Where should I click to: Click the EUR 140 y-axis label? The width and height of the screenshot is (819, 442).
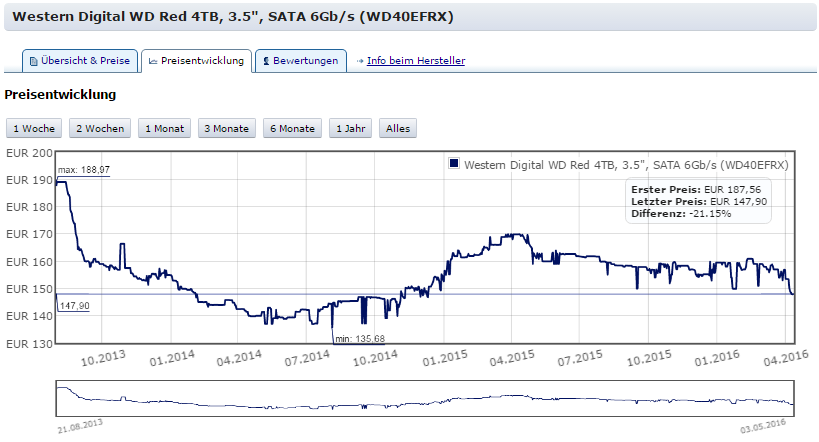click(x=29, y=317)
